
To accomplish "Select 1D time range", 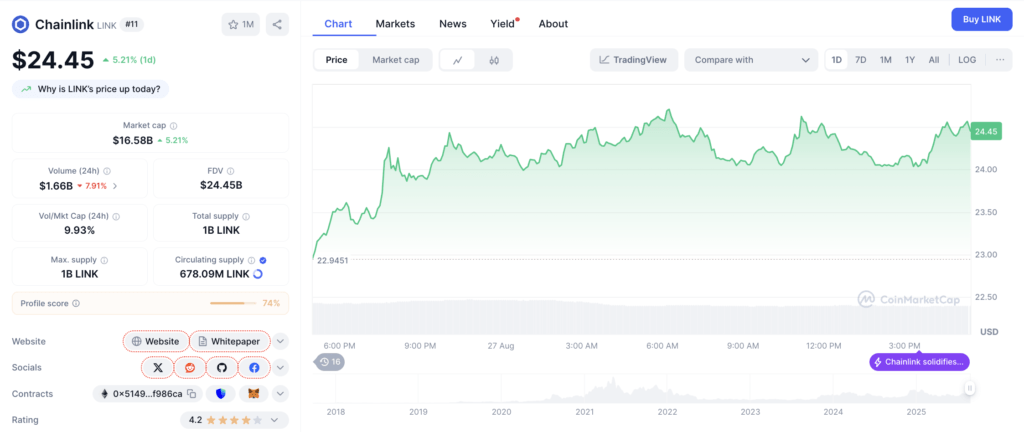I will [x=837, y=59].
